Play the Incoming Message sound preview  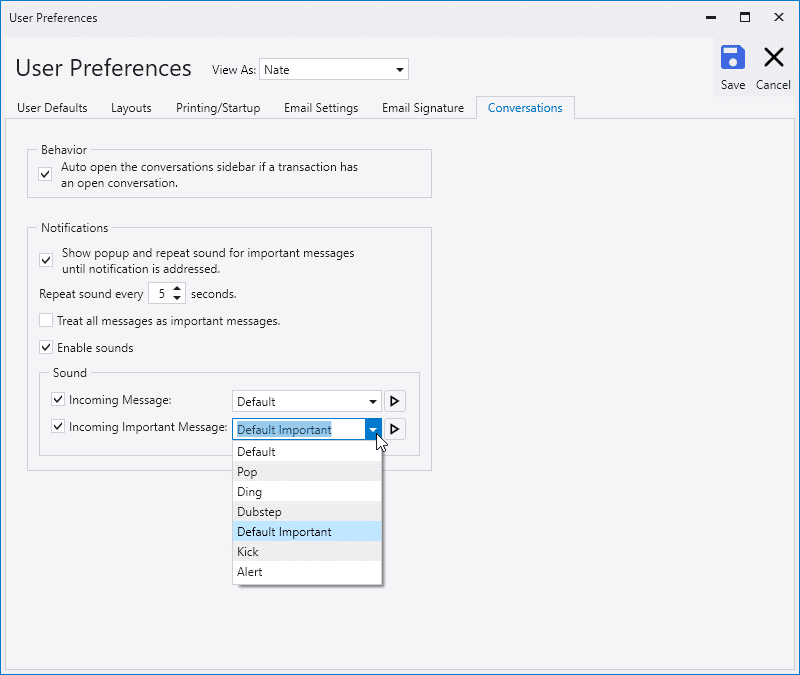[395, 401]
